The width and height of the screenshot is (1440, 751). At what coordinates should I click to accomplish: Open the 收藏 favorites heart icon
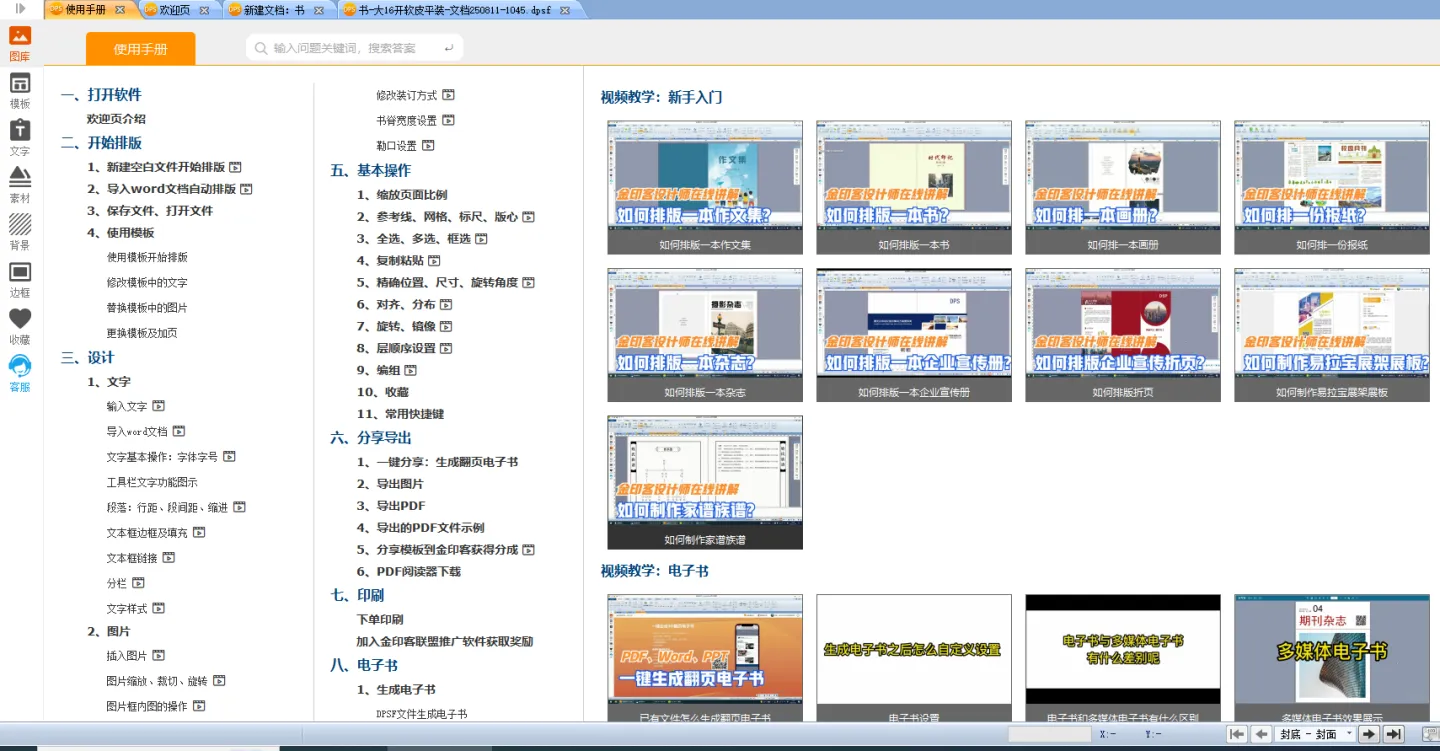pyautogui.click(x=20, y=326)
